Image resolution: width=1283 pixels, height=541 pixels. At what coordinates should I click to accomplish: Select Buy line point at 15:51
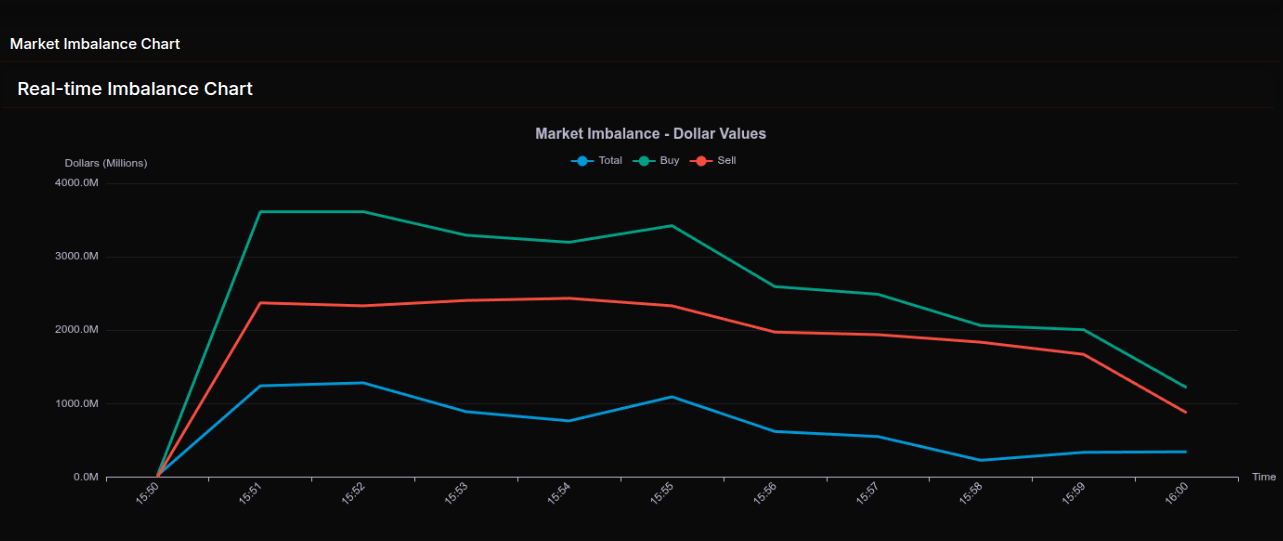point(260,212)
